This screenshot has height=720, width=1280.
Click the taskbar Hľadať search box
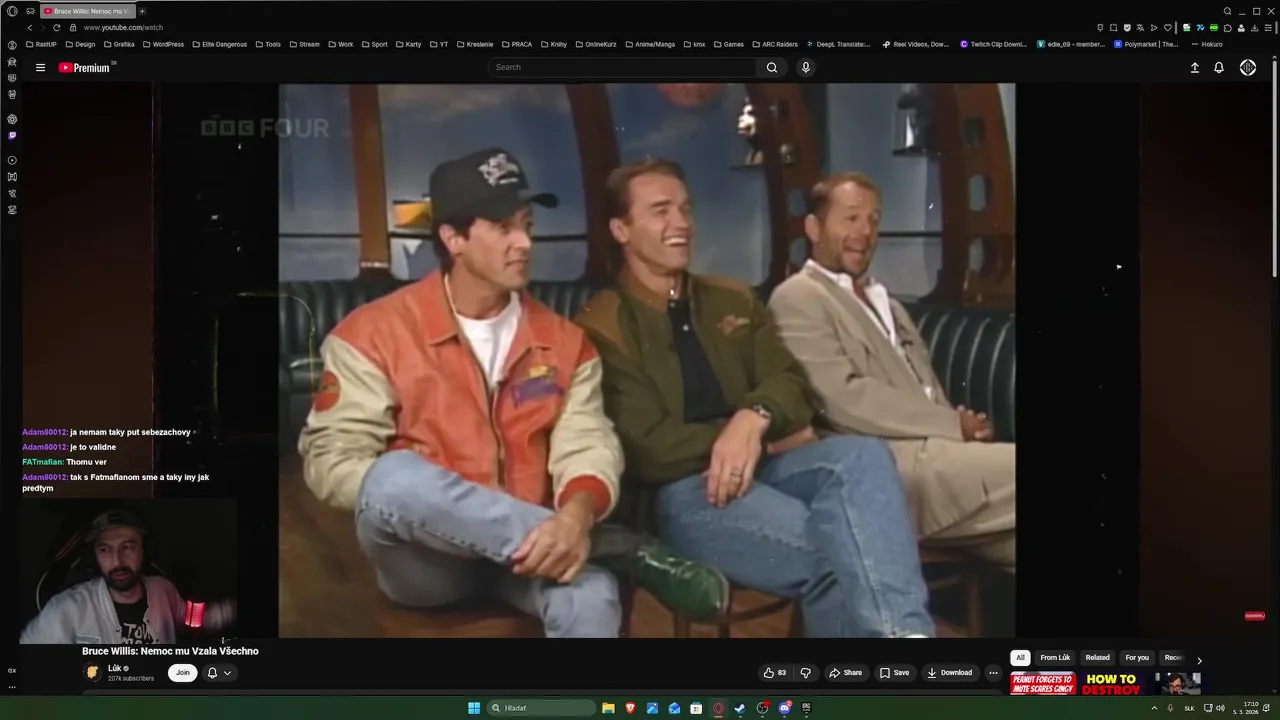[x=541, y=708]
